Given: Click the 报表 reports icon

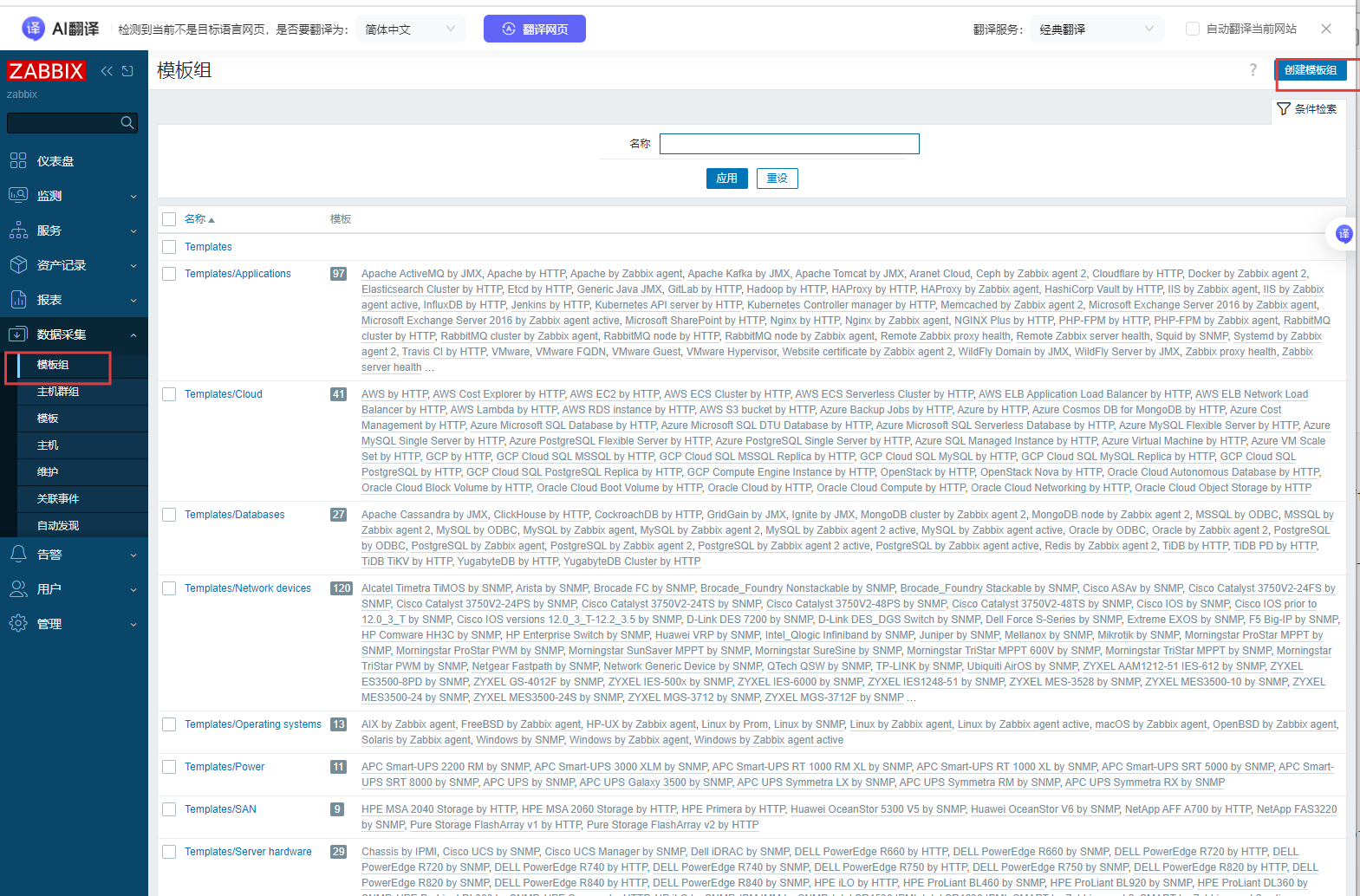Looking at the screenshot, I should [x=18, y=299].
